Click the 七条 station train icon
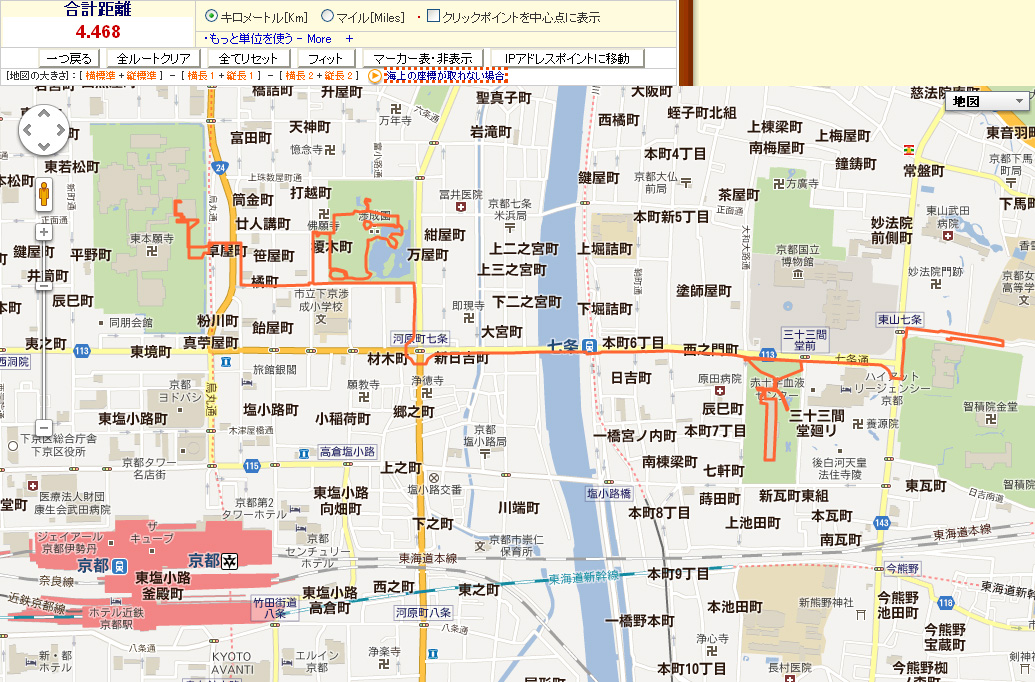 [590, 346]
